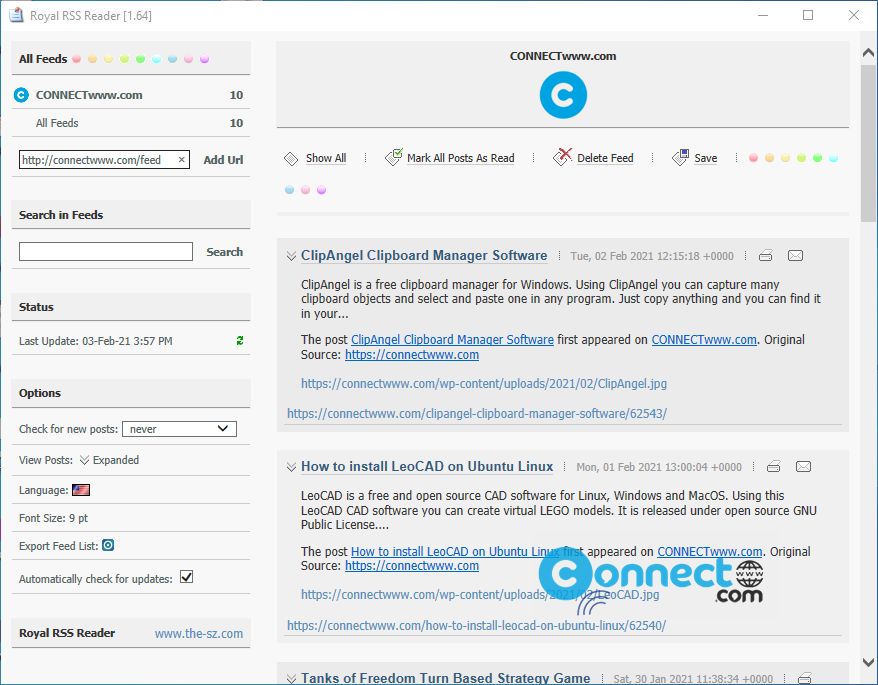The image size is (878, 685).
Task: Click the date Tue, 02 Feb 2021 12:15:18
Action: click(x=652, y=256)
